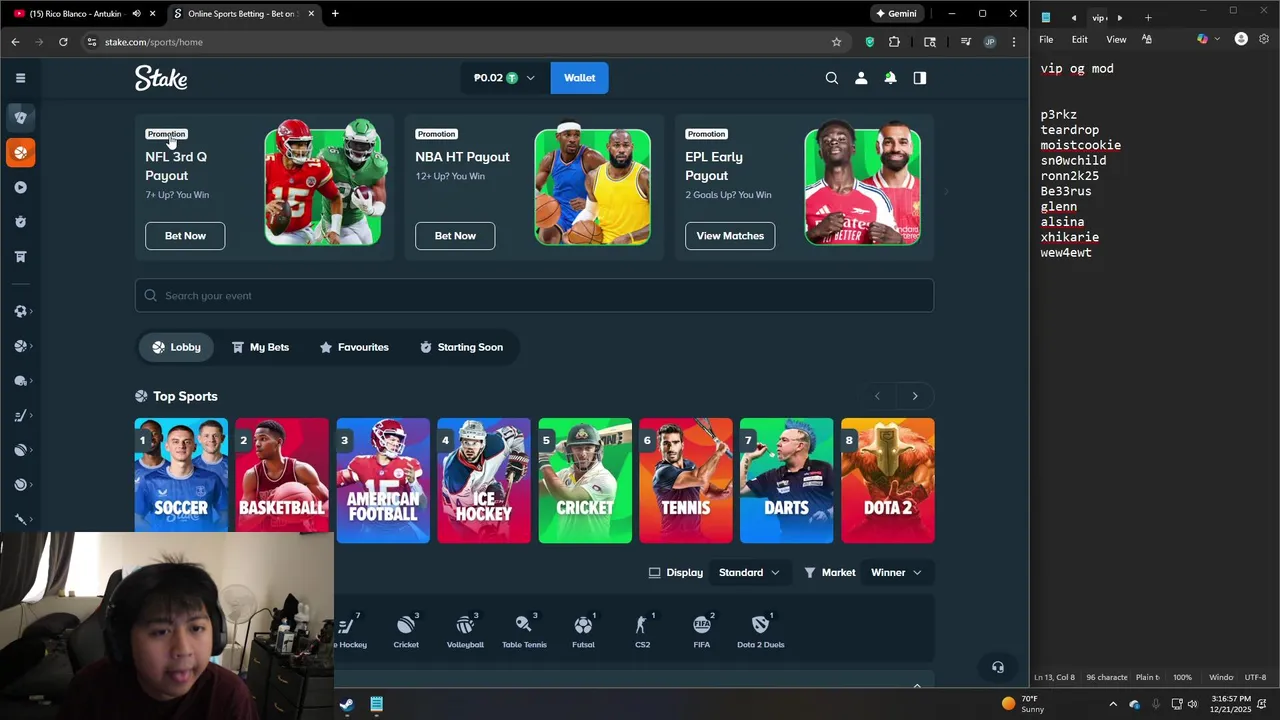Open Notepad settings gear icon

[x=1264, y=39]
